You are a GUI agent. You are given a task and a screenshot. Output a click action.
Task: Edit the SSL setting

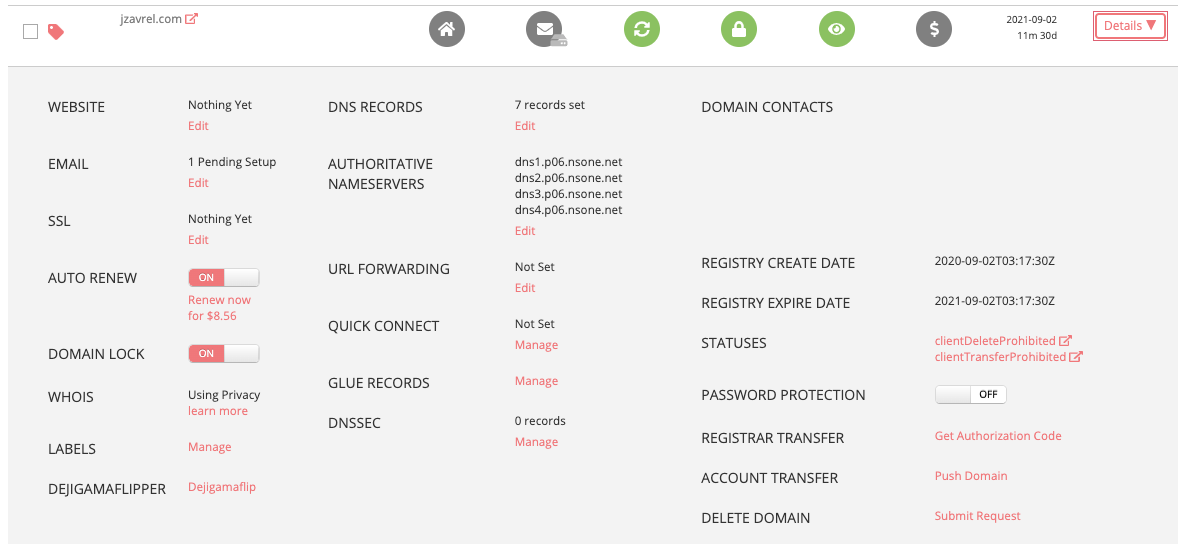click(199, 240)
